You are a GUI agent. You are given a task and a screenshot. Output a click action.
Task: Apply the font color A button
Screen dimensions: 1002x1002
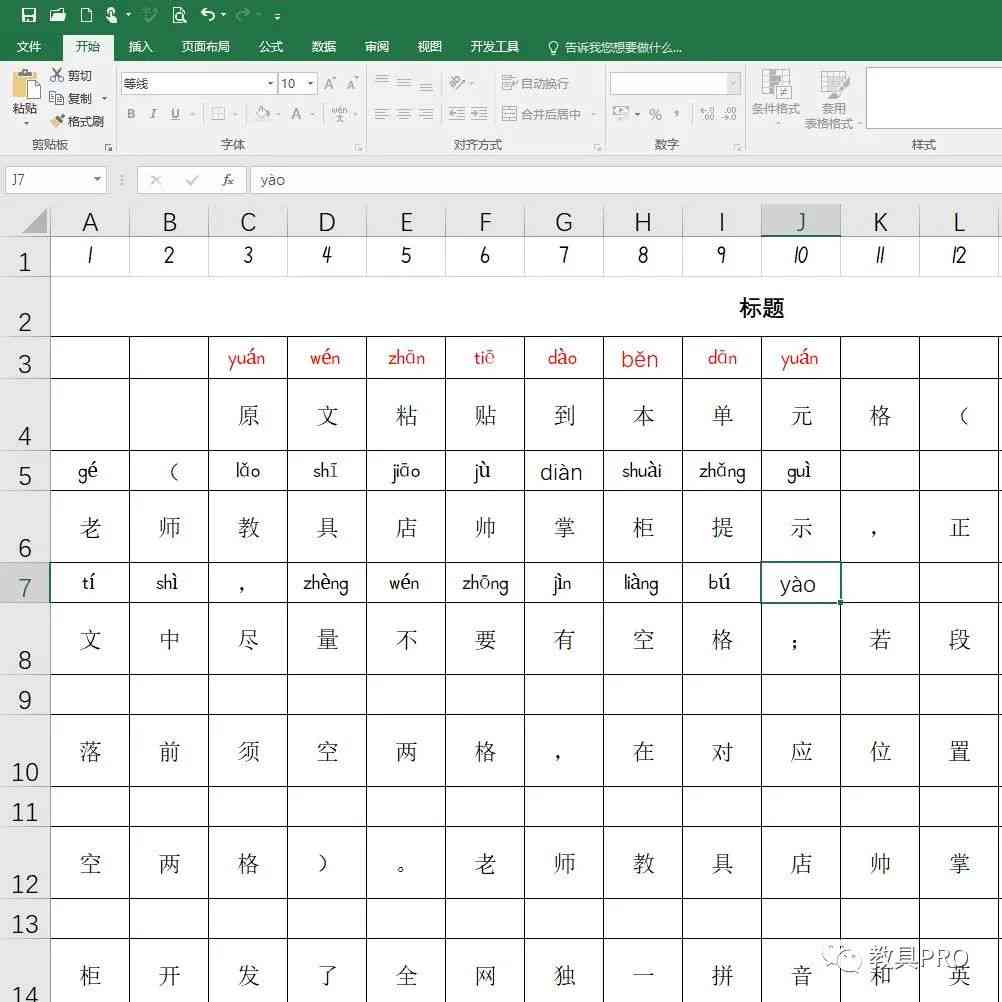point(296,114)
